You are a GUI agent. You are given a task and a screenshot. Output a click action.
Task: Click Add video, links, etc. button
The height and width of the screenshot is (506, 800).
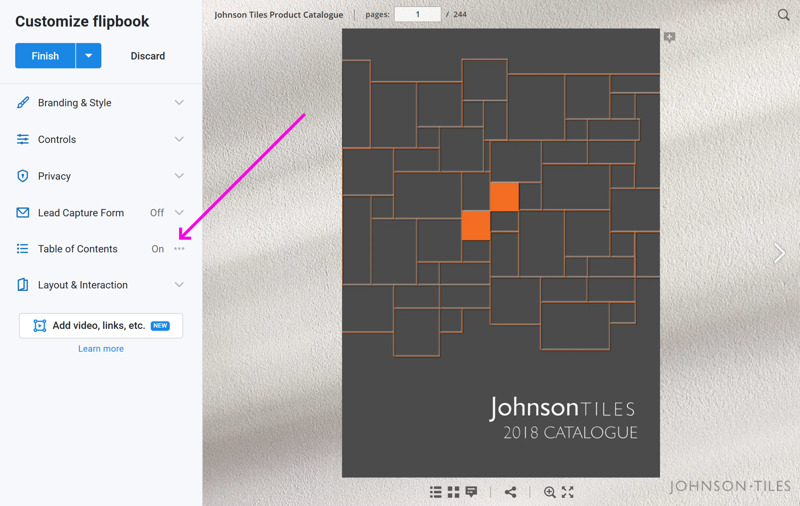[101, 325]
